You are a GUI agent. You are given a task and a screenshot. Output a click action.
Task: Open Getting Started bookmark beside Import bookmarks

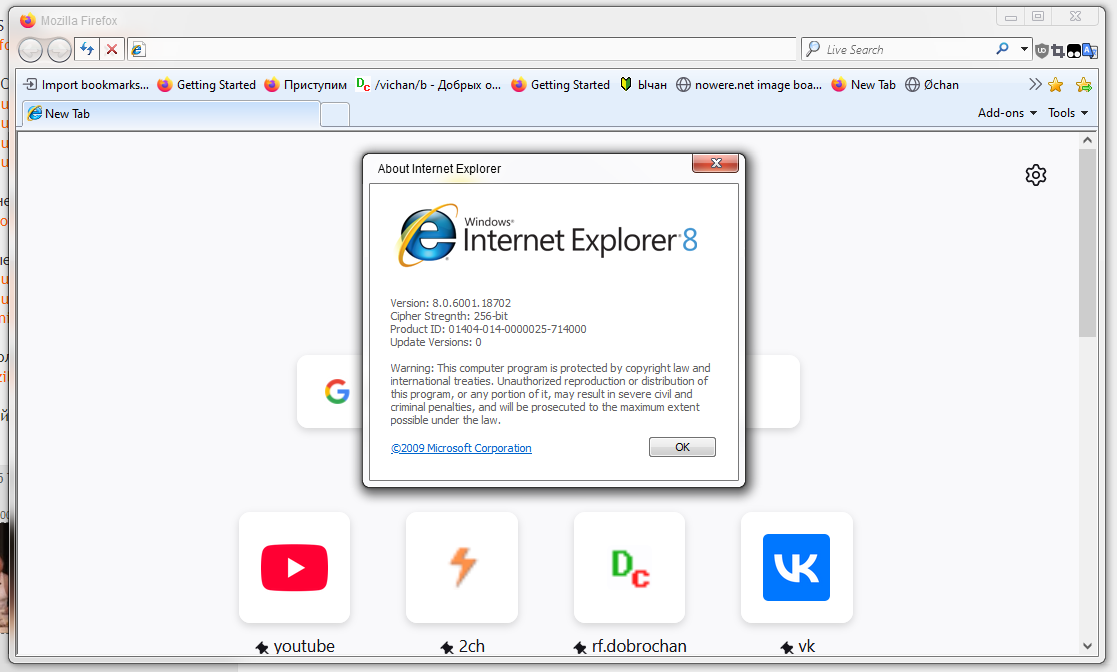[x=207, y=85]
